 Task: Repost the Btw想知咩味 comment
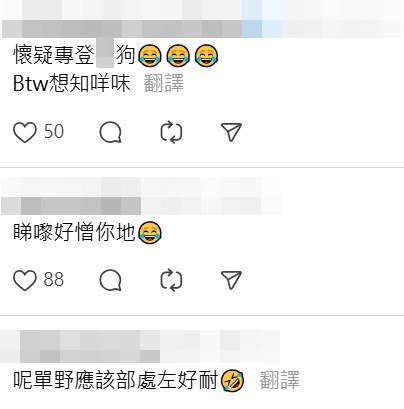(x=171, y=132)
